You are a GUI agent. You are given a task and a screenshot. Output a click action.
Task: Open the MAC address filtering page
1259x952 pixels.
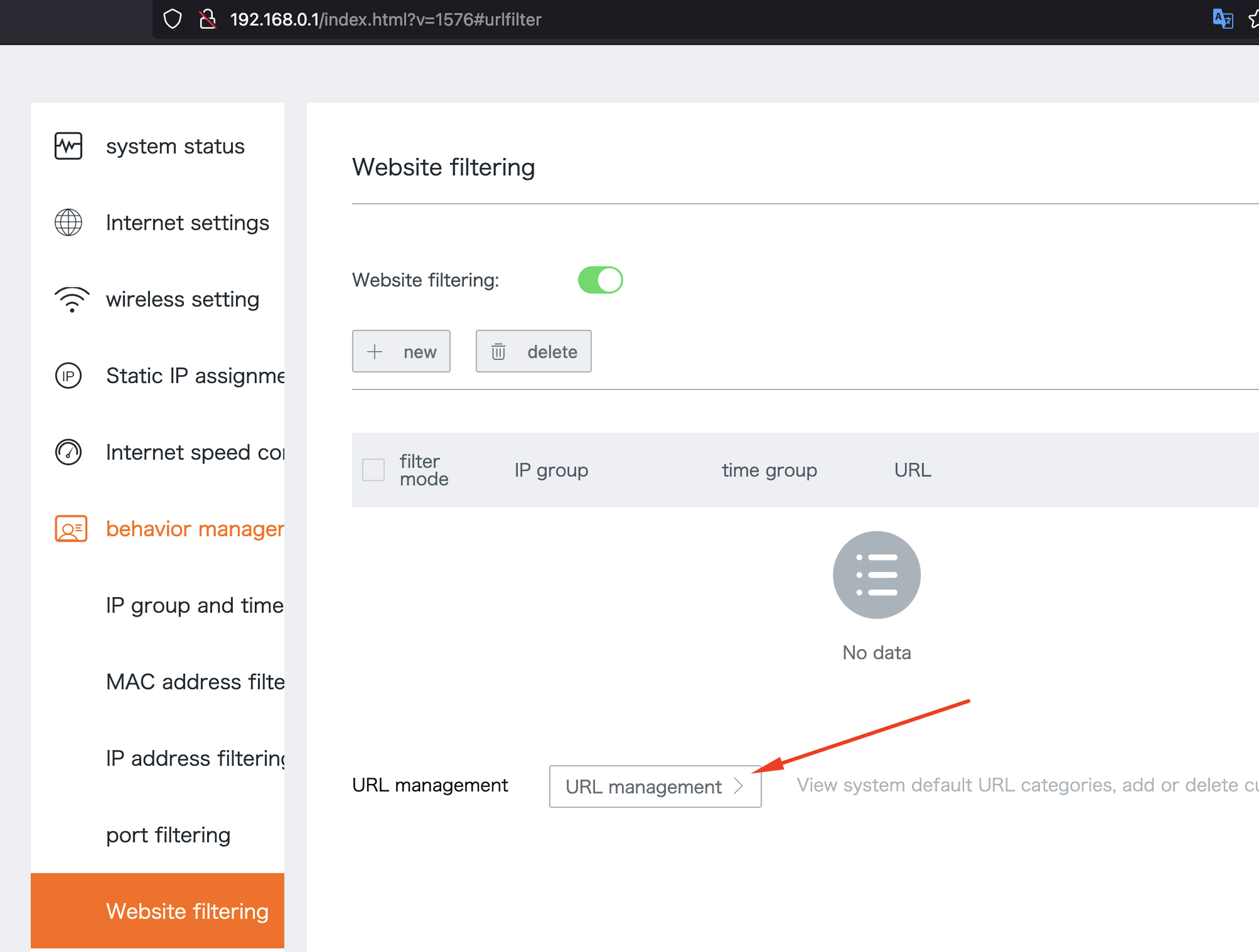pos(194,682)
